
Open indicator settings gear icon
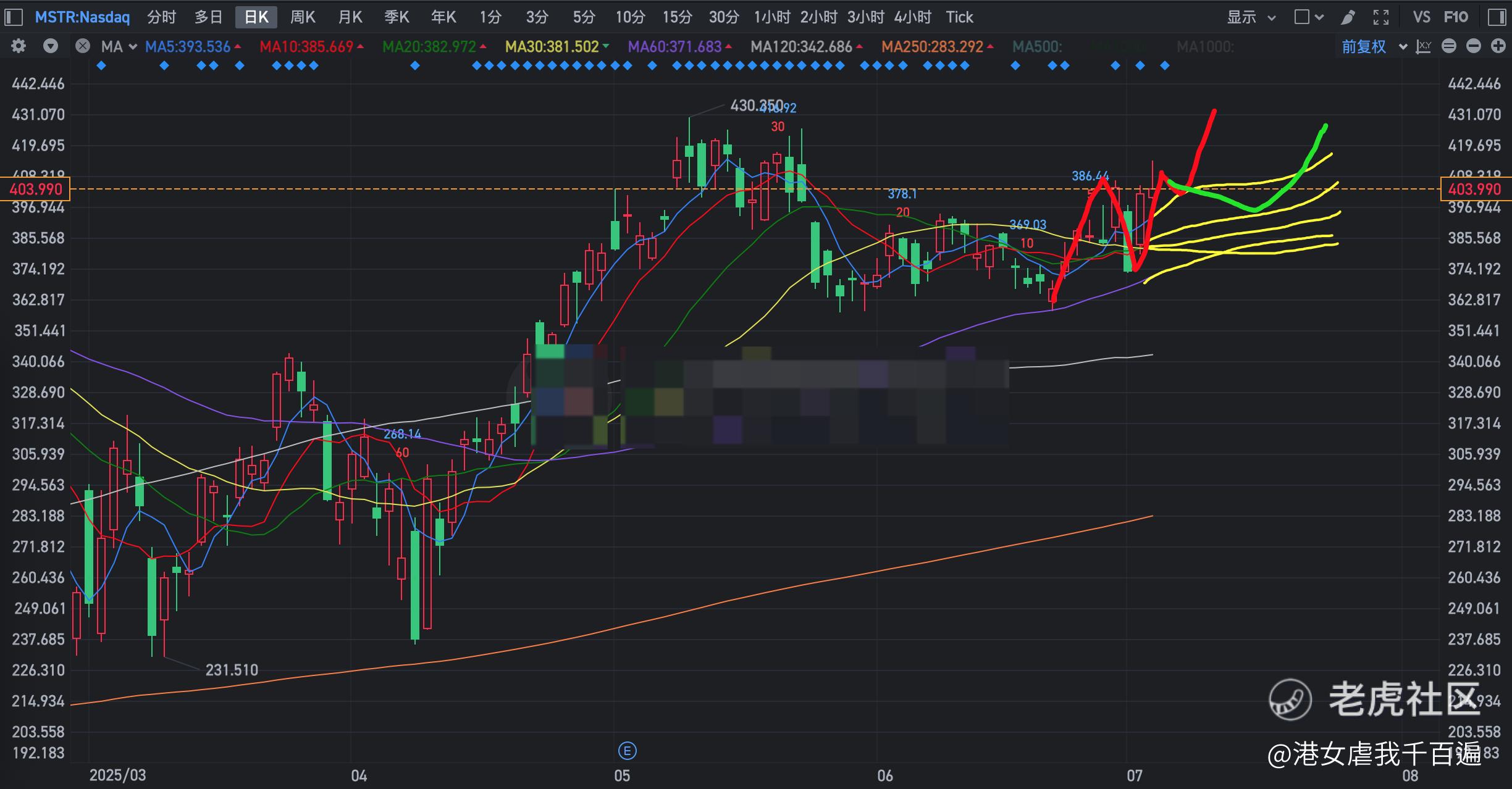point(19,46)
